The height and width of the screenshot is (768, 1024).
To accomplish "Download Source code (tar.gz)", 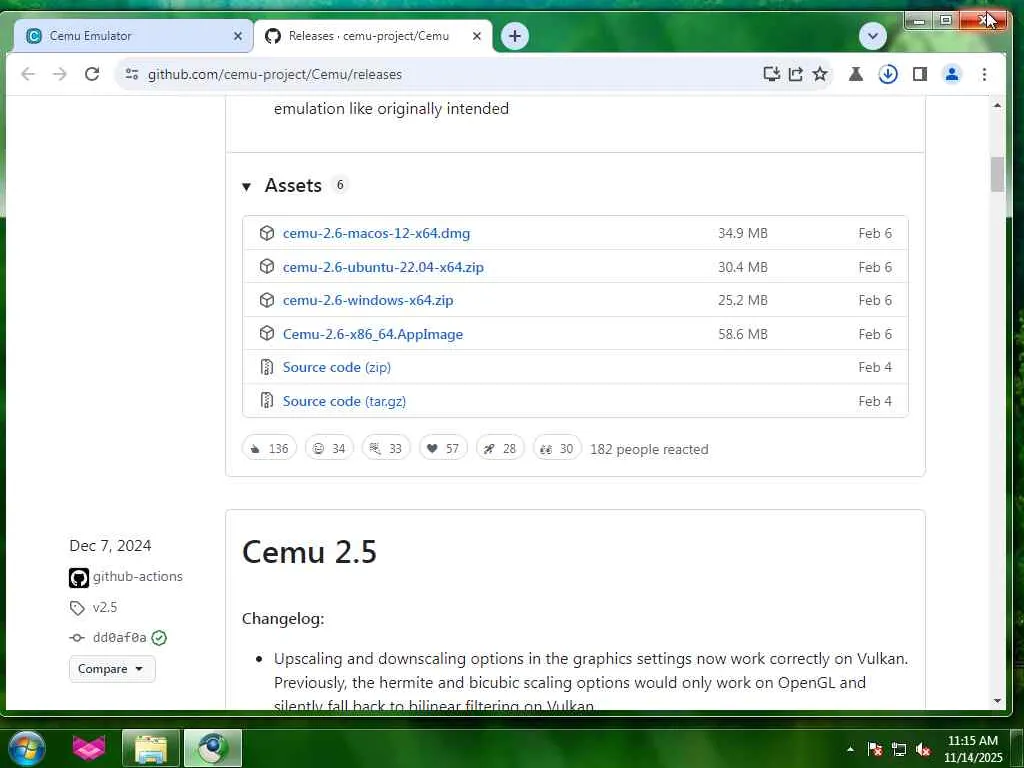I will pyautogui.click(x=344, y=401).
